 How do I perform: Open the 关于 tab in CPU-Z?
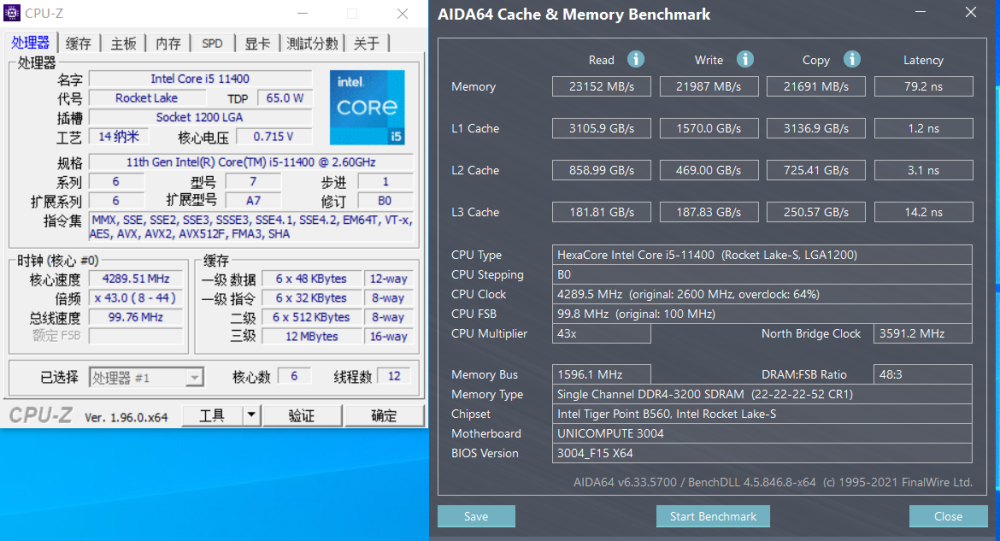pyautogui.click(x=367, y=43)
